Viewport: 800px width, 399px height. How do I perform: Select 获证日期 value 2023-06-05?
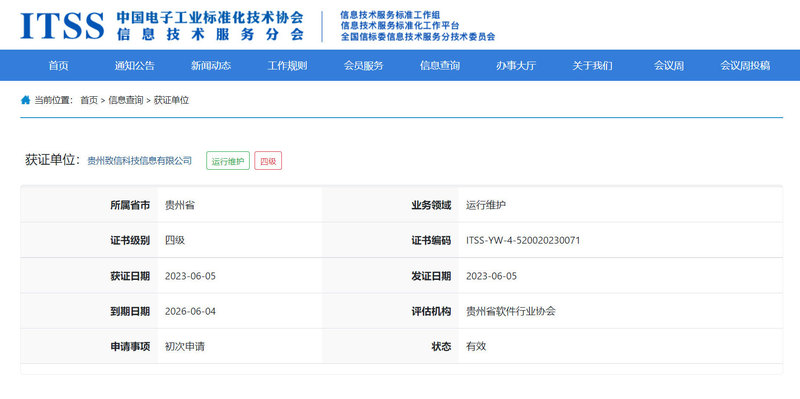190,276
